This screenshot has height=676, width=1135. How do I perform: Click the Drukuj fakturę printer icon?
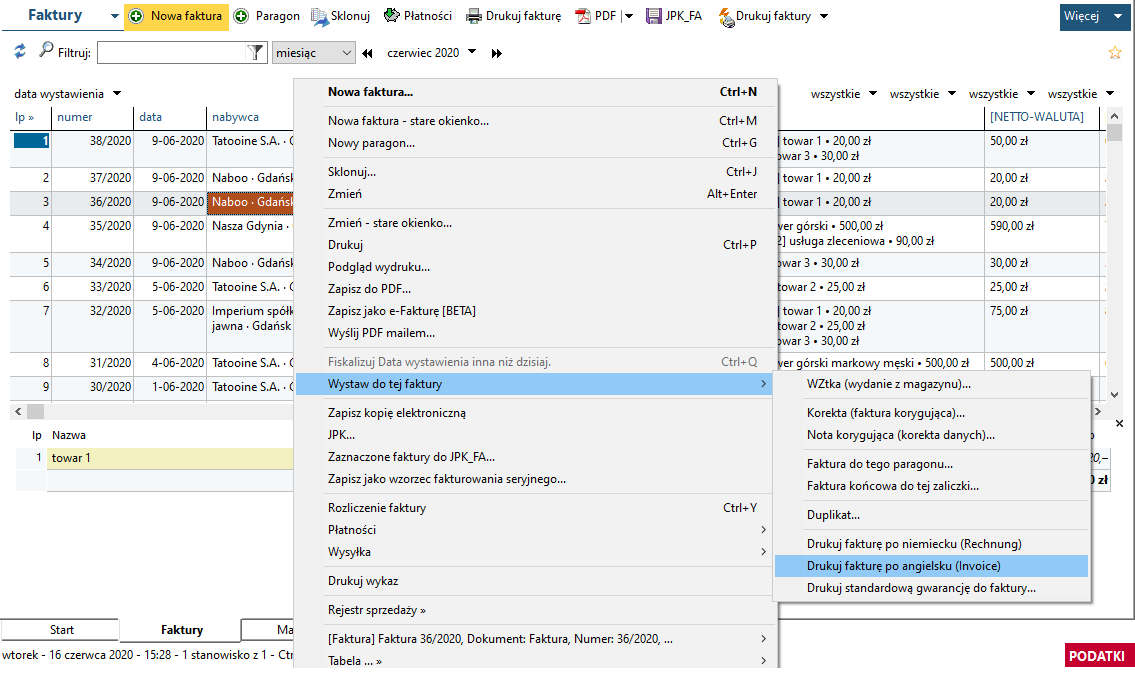tap(473, 16)
